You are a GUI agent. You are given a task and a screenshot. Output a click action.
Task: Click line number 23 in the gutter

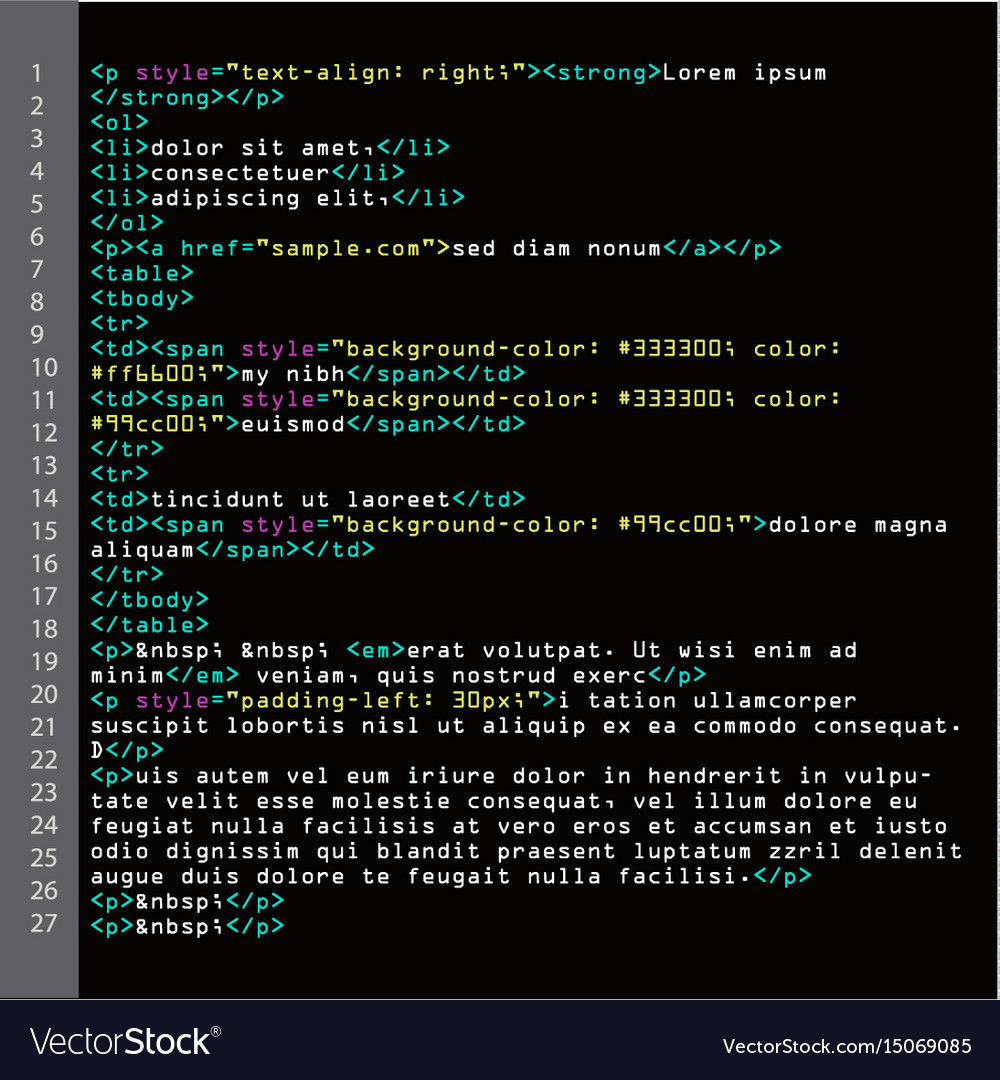44,793
